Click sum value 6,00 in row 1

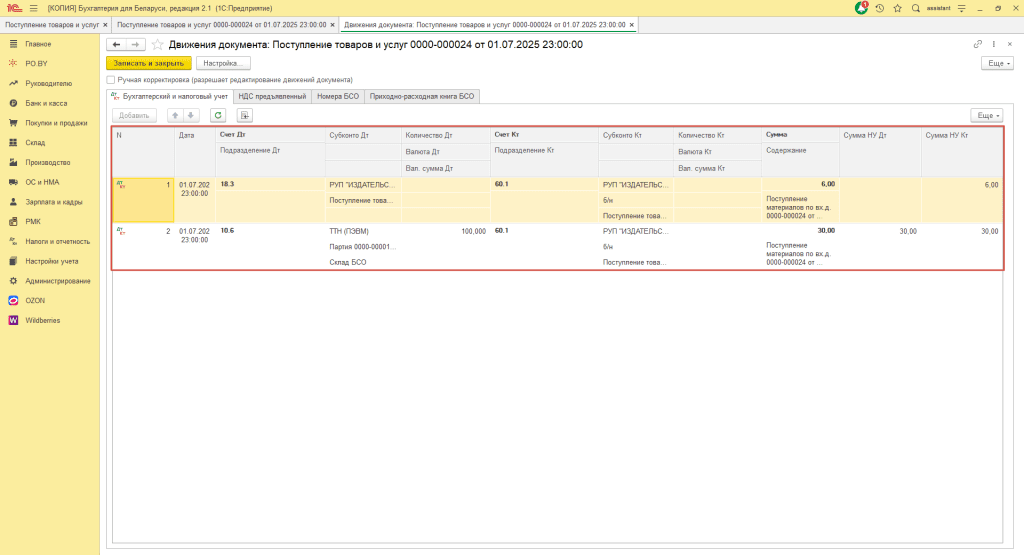point(800,184)
